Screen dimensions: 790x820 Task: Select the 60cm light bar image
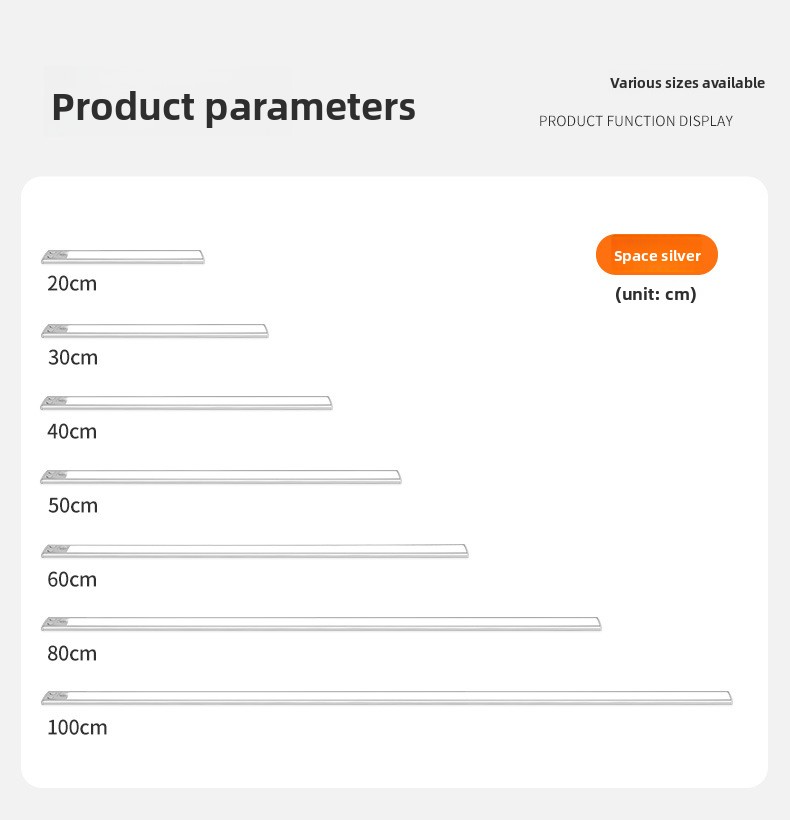click(x=255, y=551)
